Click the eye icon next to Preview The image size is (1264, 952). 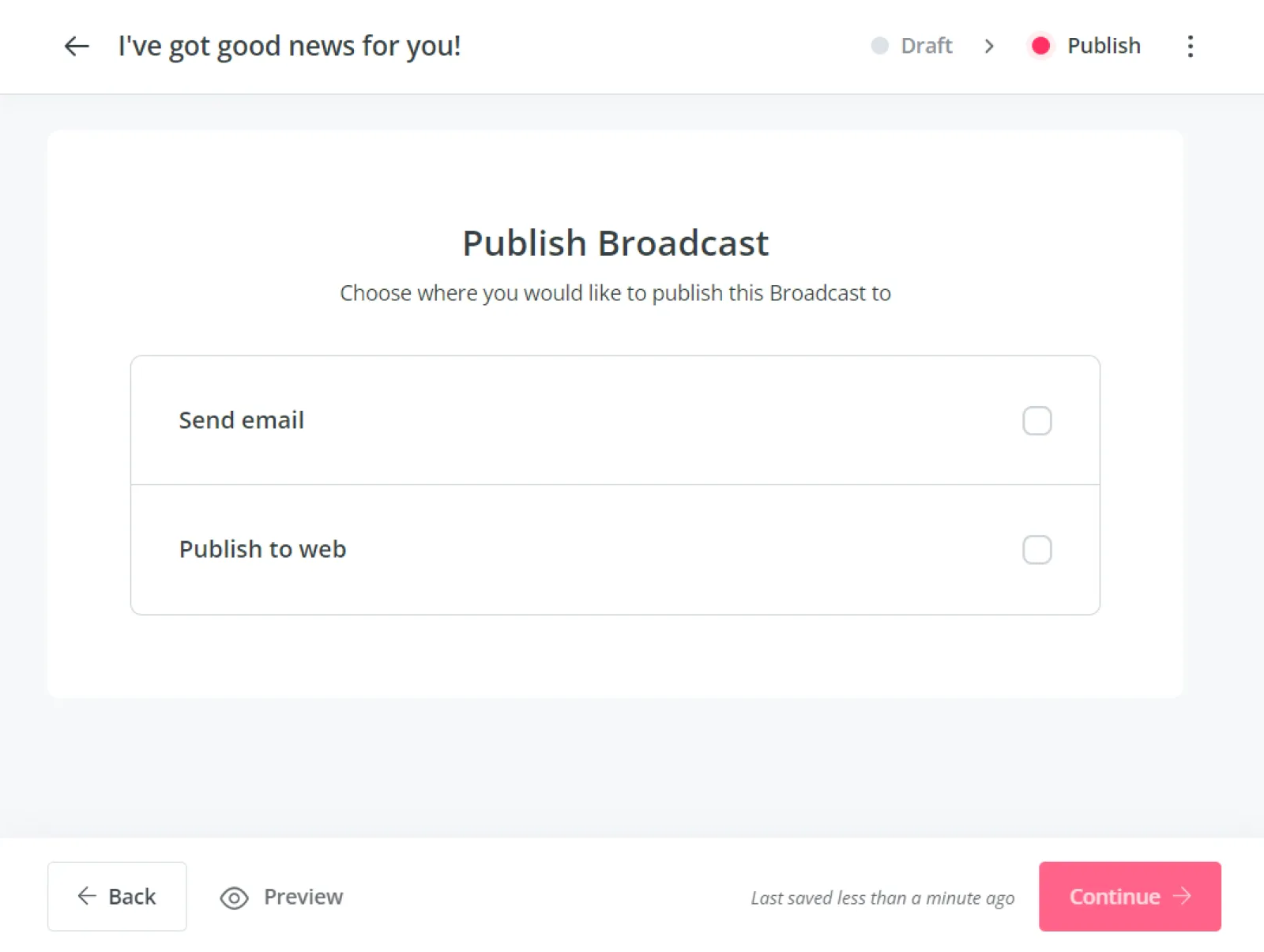click(x=234, y=897)
